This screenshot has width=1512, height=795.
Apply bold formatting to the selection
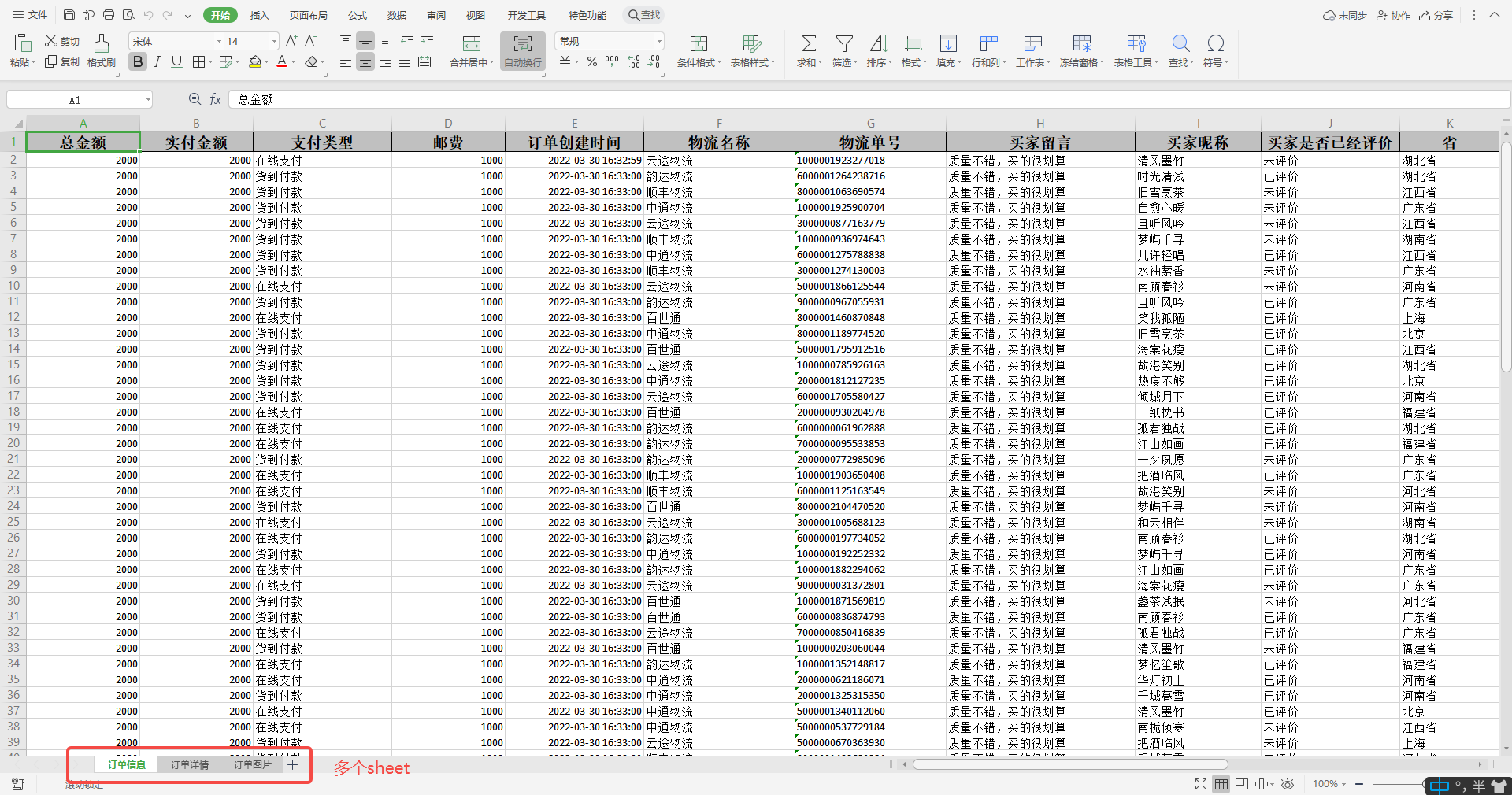[138, 61]
